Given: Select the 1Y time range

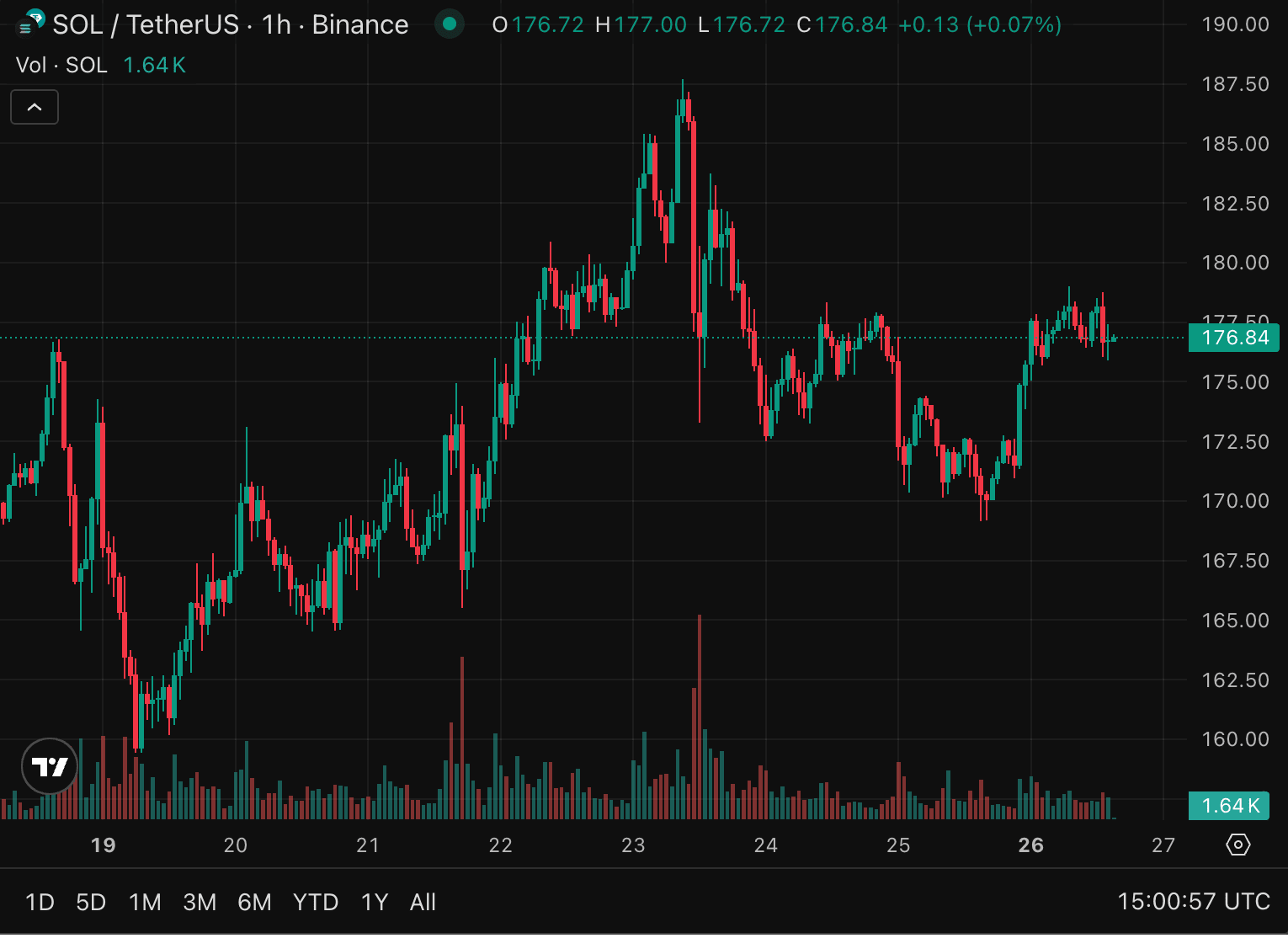Looking at the screenshot, I should (375, 903).
